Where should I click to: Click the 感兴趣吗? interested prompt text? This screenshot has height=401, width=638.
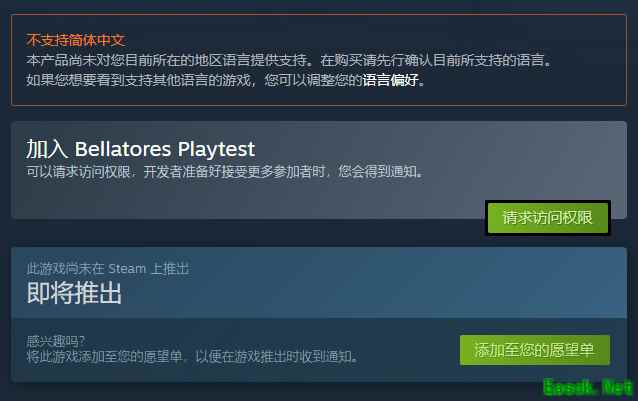[56, 340]
